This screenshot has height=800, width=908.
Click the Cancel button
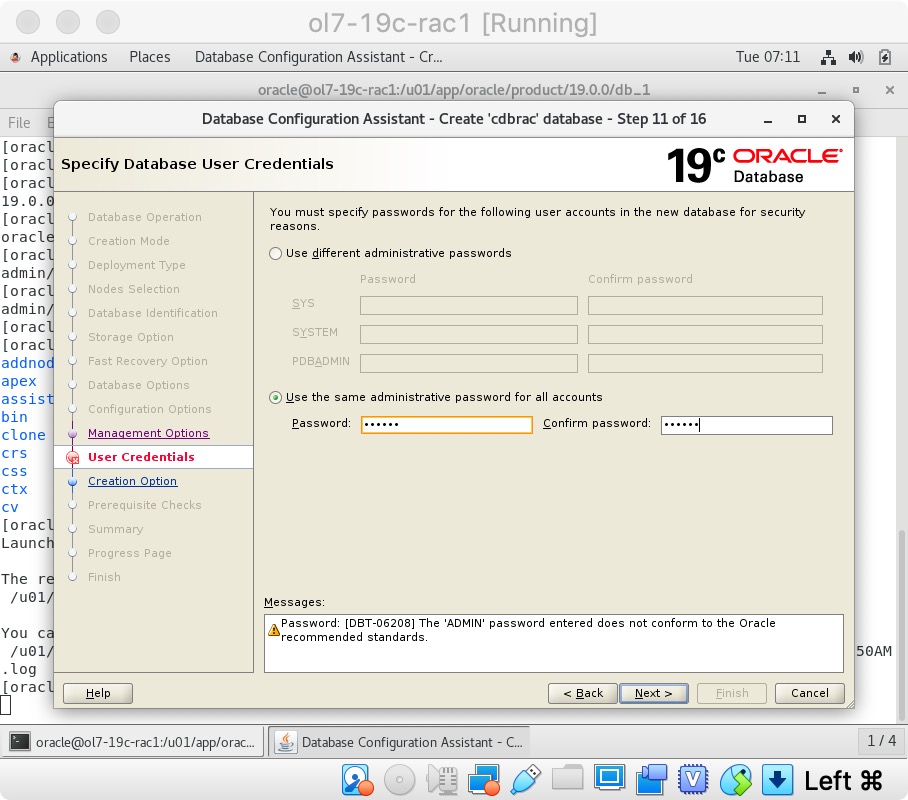[x=810, y=693]
